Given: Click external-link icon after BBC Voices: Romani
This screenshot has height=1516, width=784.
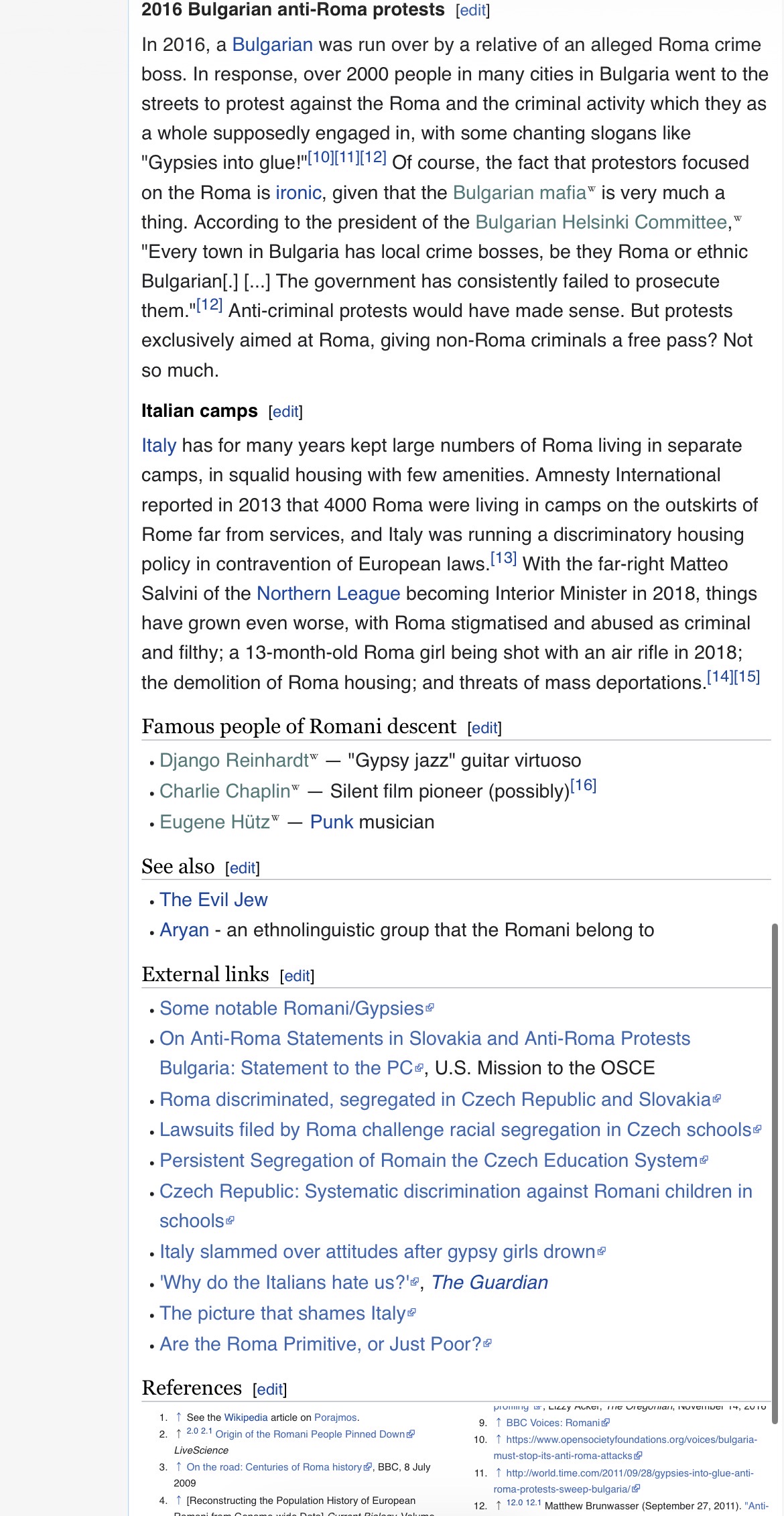Looking at the screenshot, I should (x=606, y=1423).
